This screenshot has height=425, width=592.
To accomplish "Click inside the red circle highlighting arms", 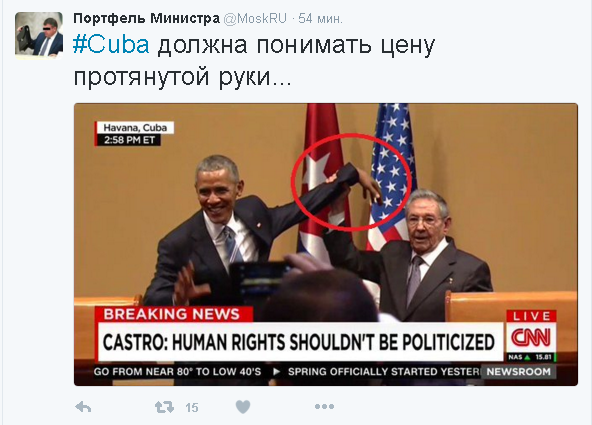I will (x=351, y=181).
